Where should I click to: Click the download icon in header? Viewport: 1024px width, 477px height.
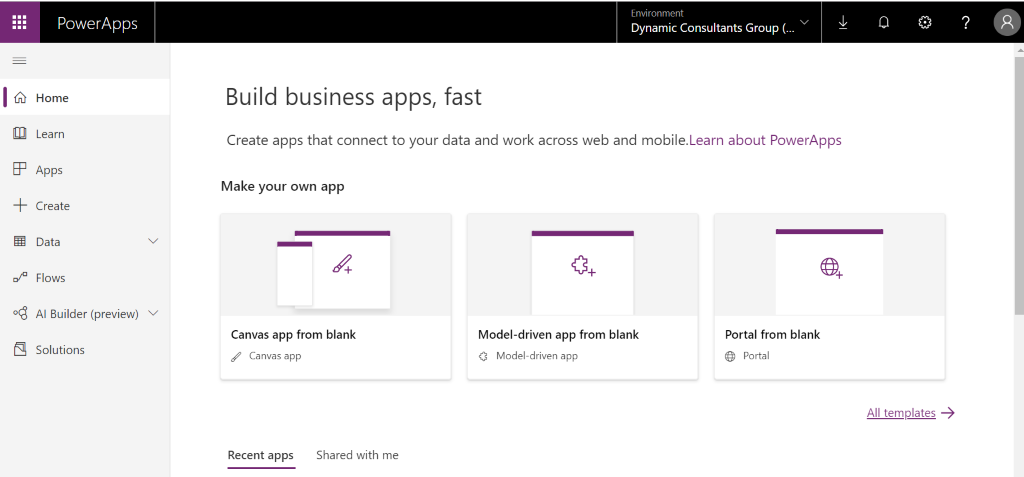(x=843, y=22)
